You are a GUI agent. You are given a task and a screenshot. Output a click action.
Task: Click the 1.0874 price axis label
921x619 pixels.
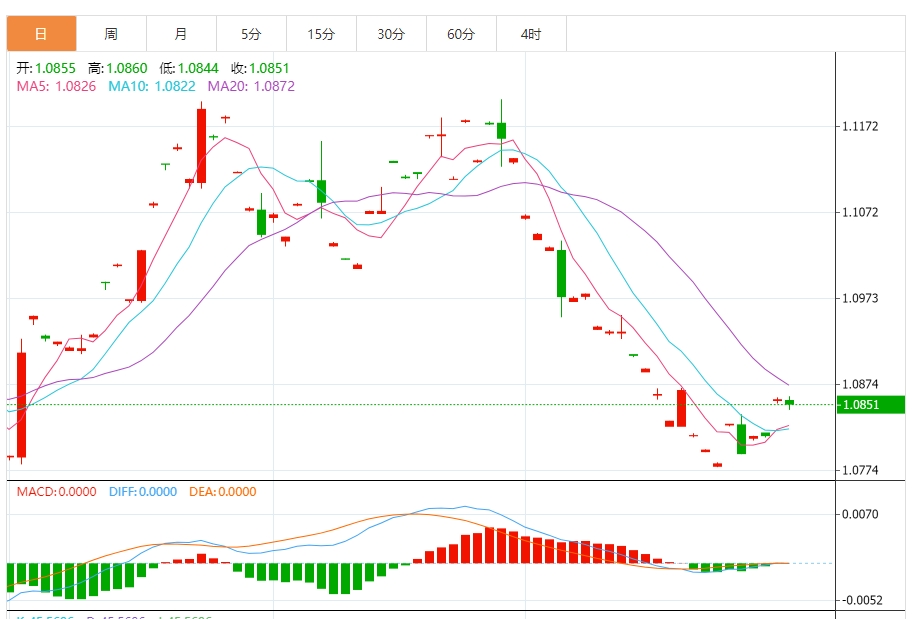(860, 384)
